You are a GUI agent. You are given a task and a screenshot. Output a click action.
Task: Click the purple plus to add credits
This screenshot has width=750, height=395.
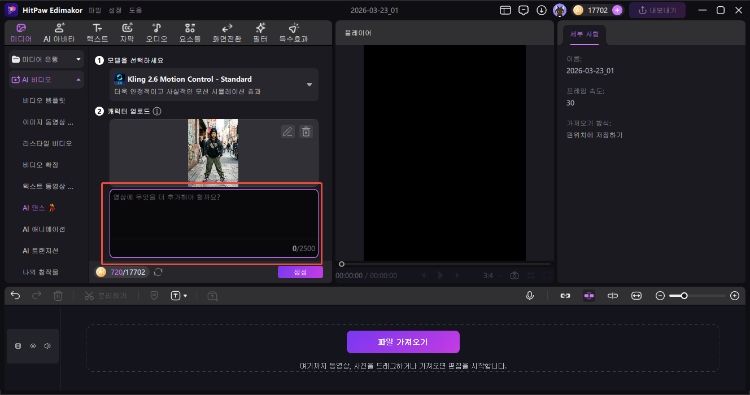coord(618,10)
